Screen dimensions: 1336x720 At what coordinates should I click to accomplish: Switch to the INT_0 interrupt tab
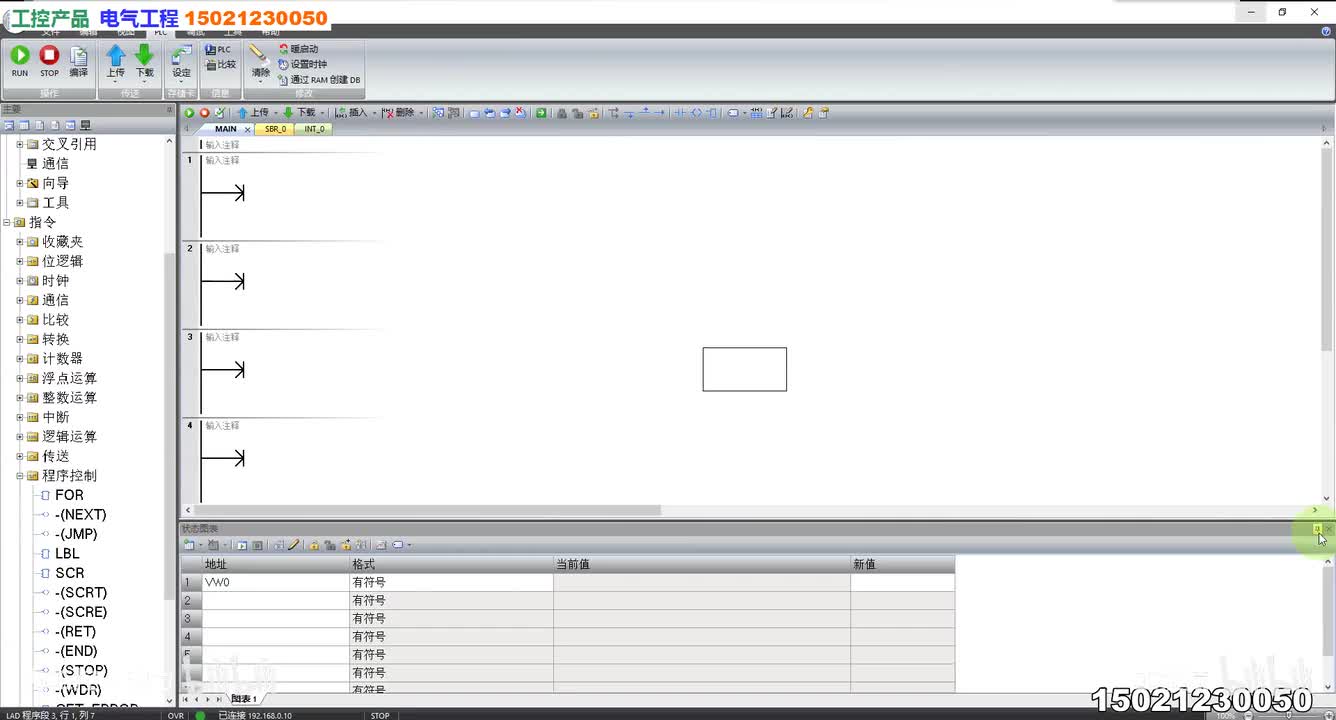pyautogui.click(x=314, y=129)
